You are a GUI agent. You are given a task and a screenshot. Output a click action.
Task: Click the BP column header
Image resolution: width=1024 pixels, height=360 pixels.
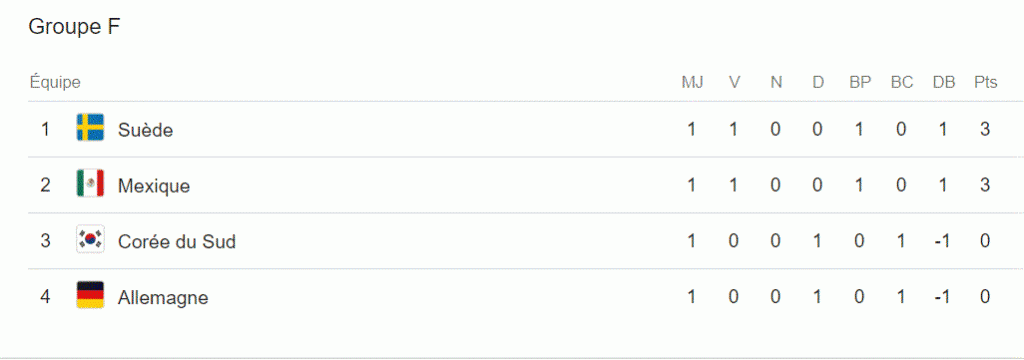point(860,83)
